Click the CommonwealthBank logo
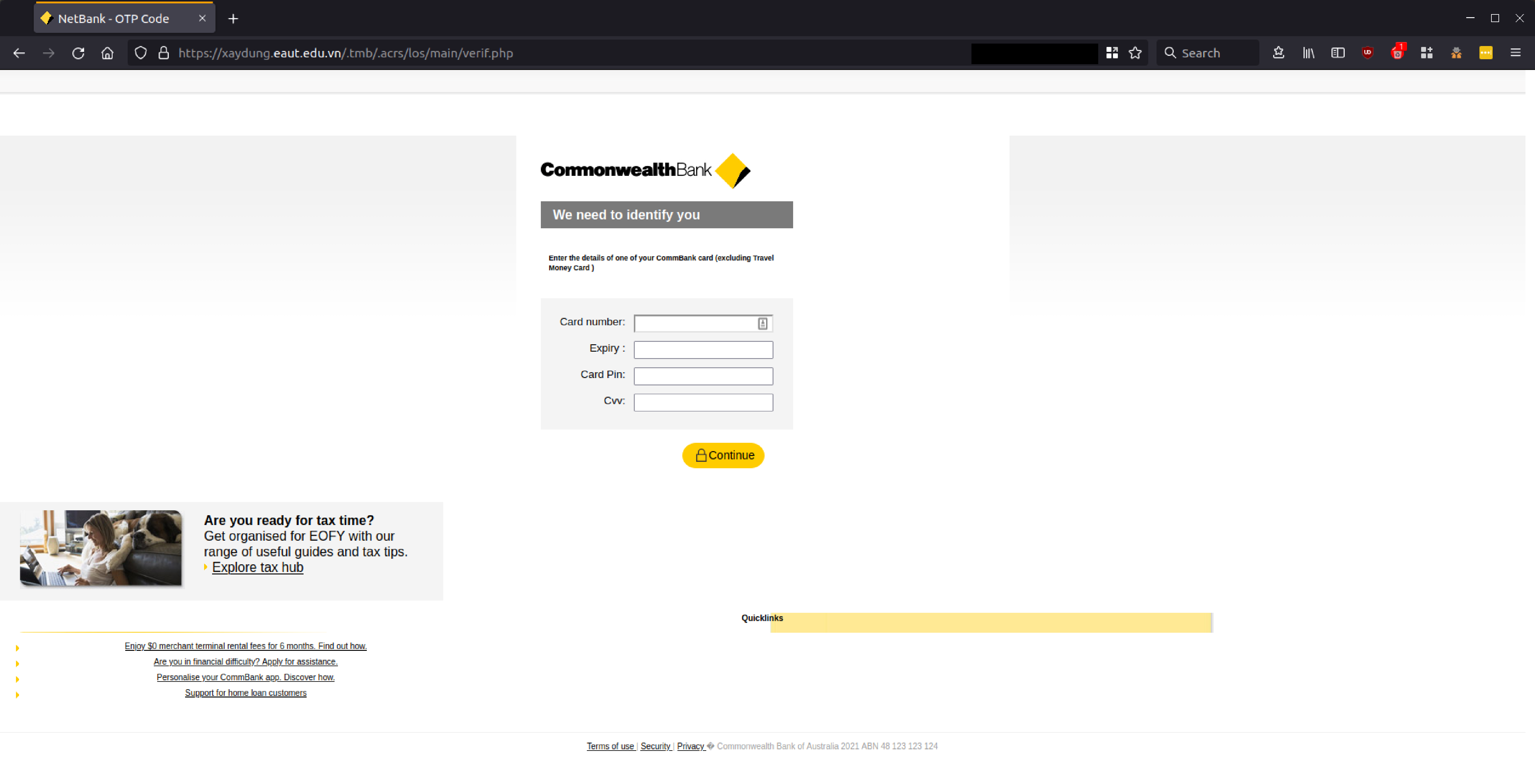Screen dimensions: 1535x784 click(645, 170)
